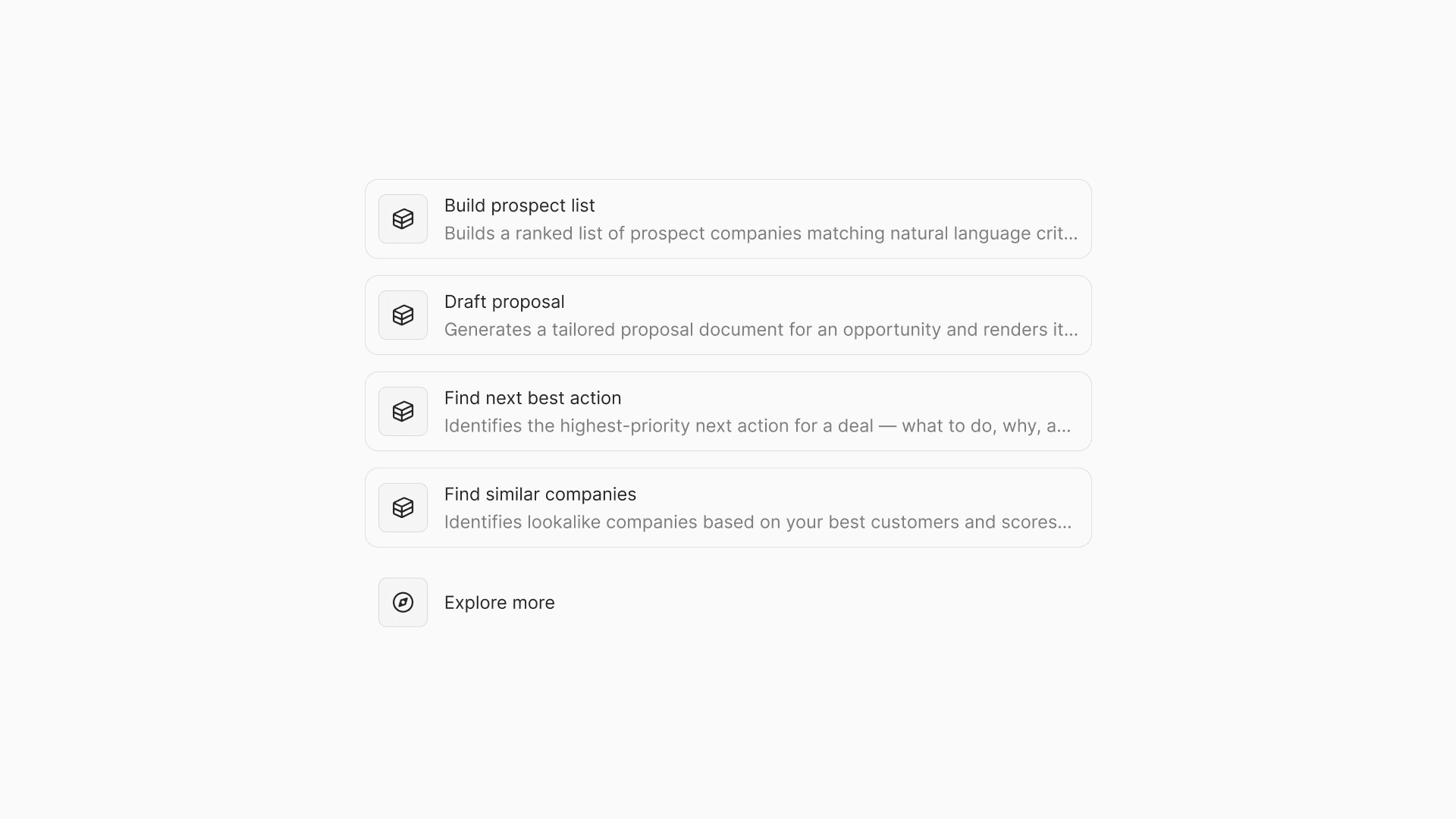1456x819 pixels.
Task: Click the cube icon beside Build prospect list
Action: tap(403, 219)
